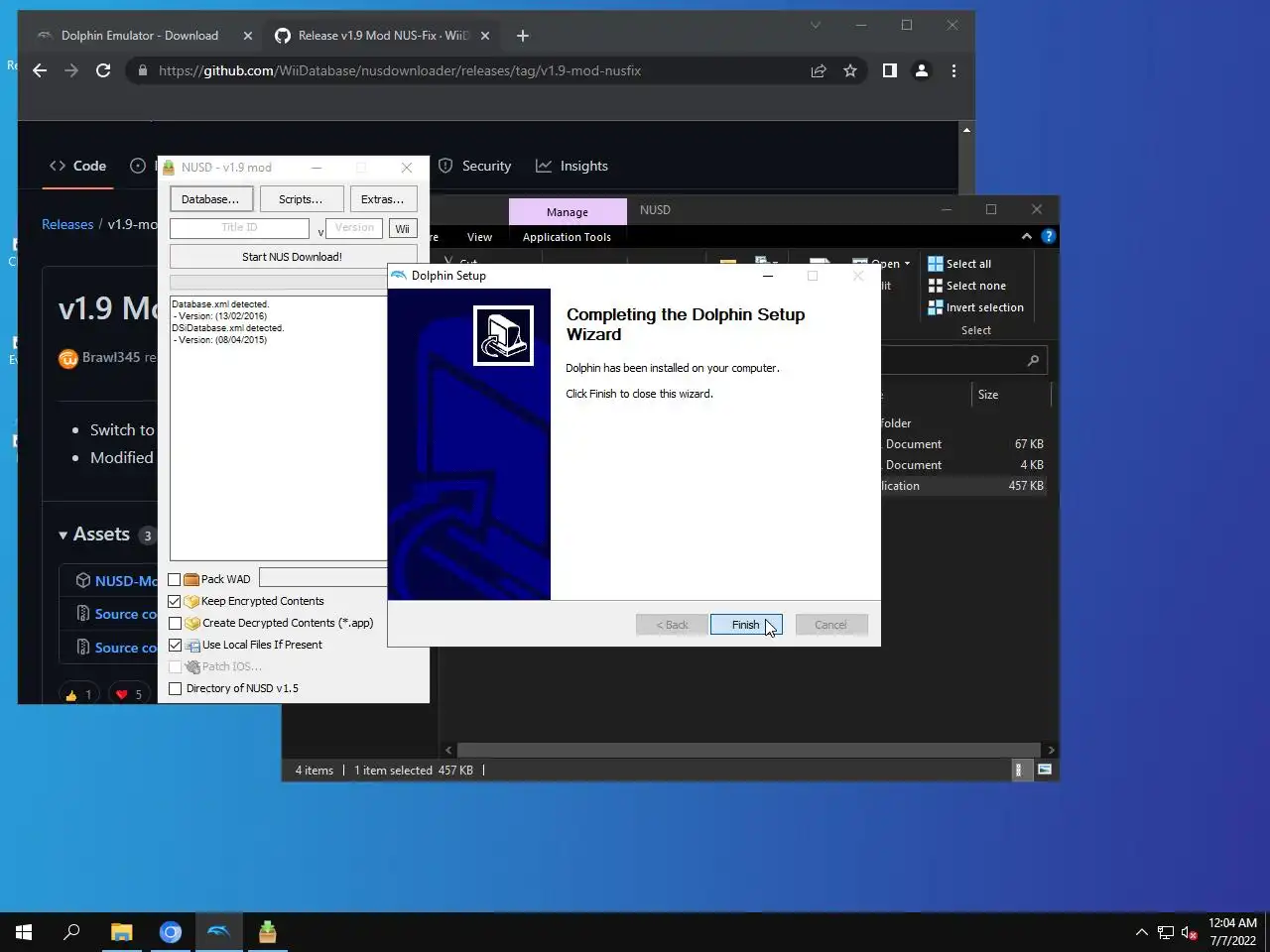Image resolution: width=1270 pixels, height=952 pixels.
Task: Click Select none in Explorer ribbon
Action: (966, 286)
